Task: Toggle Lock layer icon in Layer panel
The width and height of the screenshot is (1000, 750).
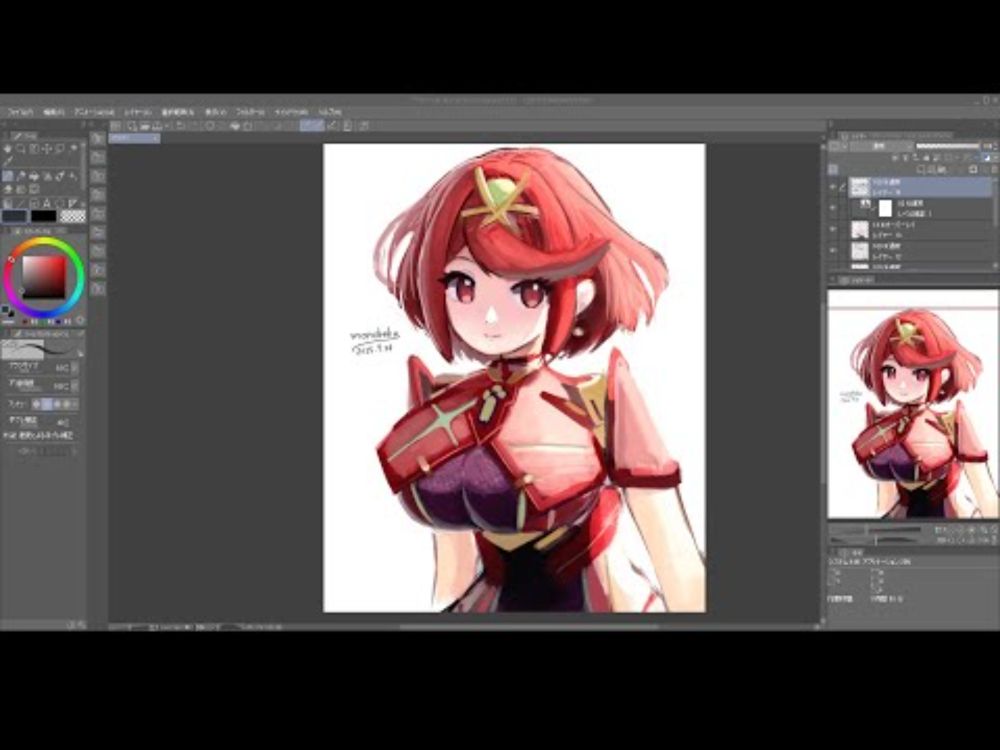Action: click(925, 158)
